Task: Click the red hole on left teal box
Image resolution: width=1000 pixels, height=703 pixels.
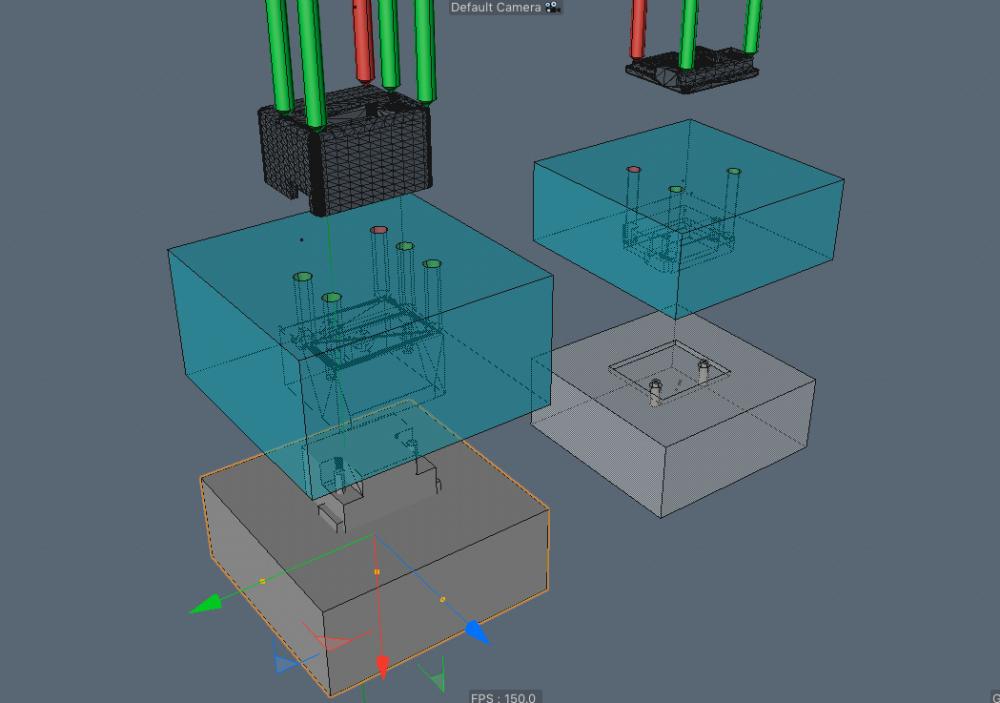Action: pos(379,230)
